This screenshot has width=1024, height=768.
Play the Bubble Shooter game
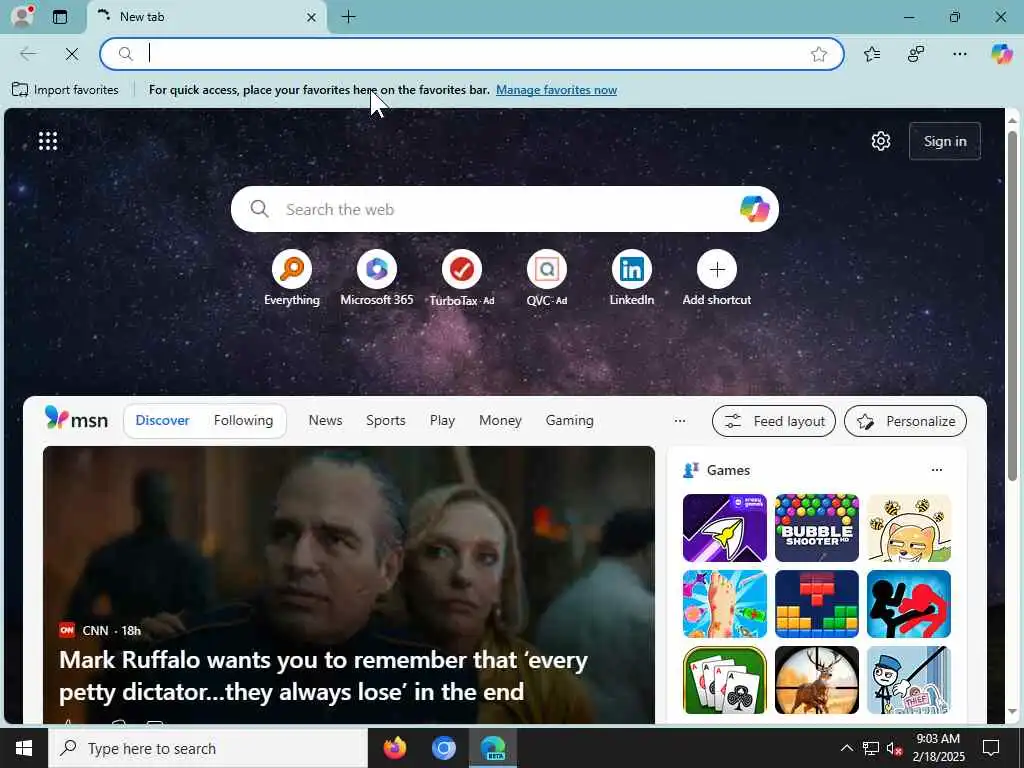(x=817, y=528)
